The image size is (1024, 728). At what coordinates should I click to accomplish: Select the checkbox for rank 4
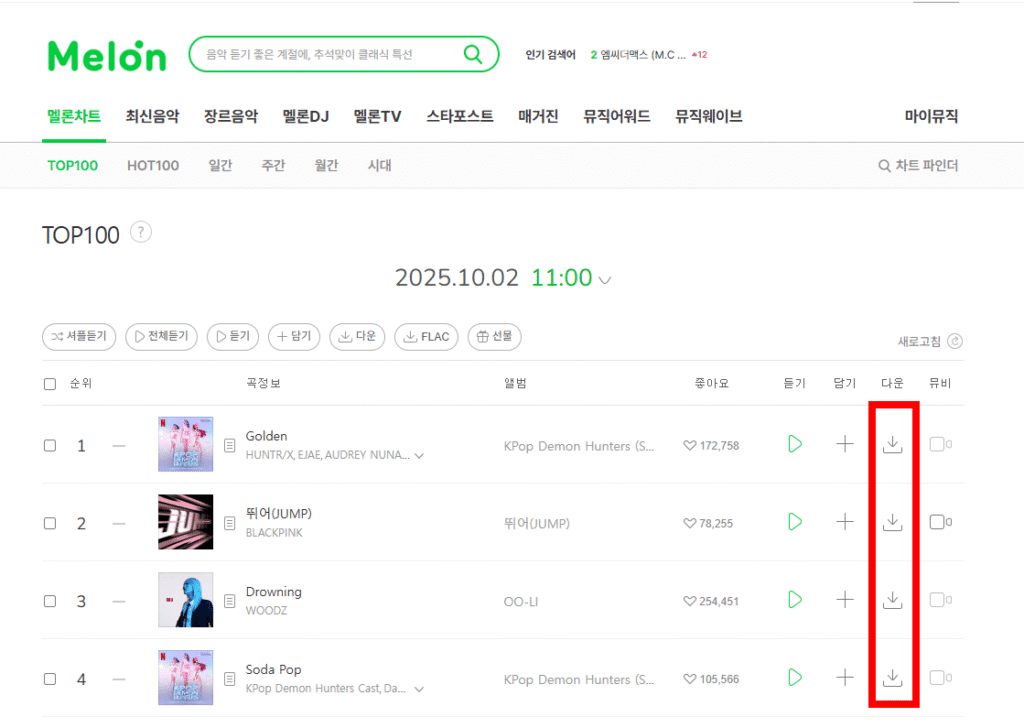pos(50,680)
